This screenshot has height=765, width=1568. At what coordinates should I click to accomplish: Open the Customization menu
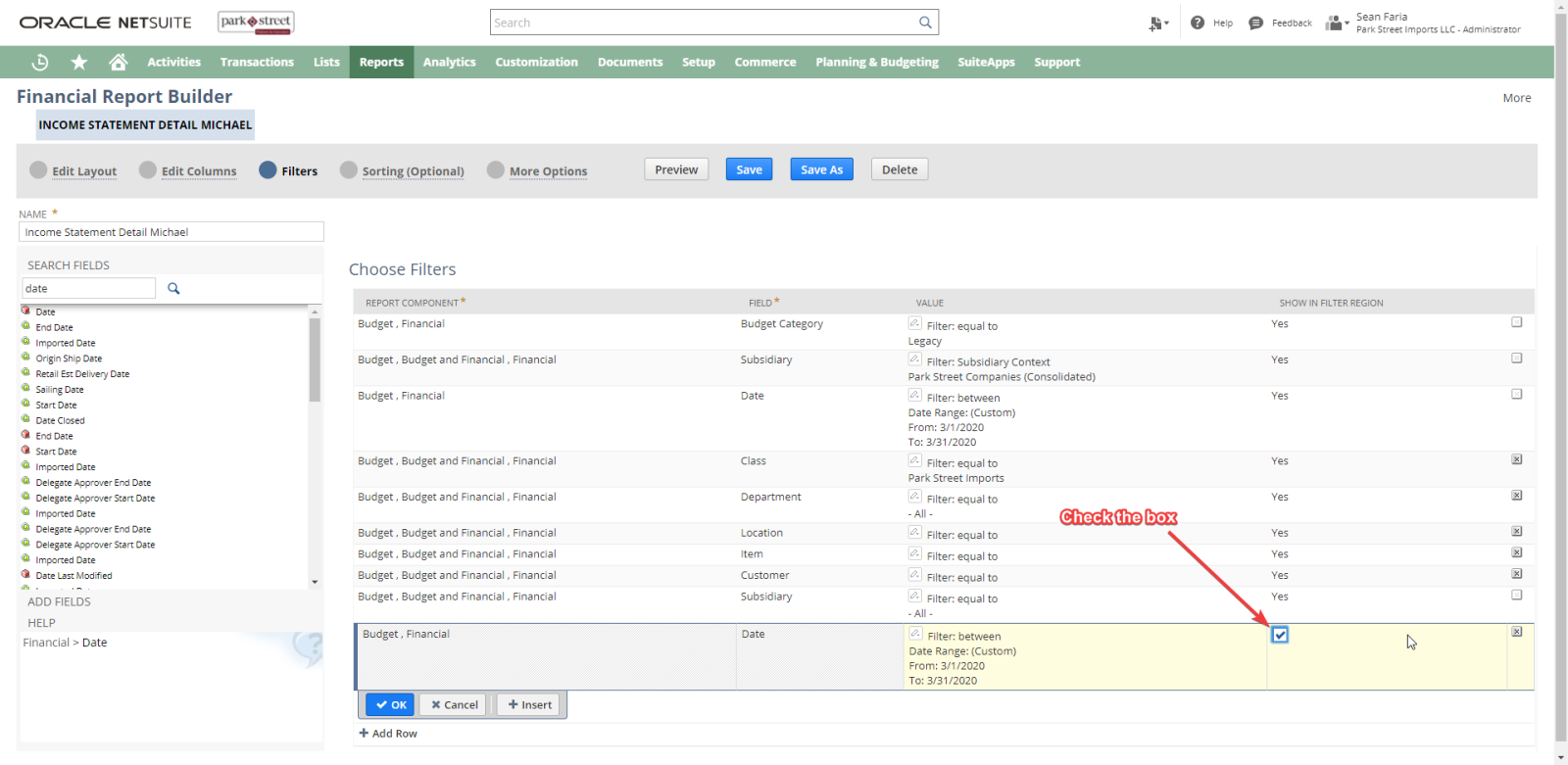click(537, 62)
